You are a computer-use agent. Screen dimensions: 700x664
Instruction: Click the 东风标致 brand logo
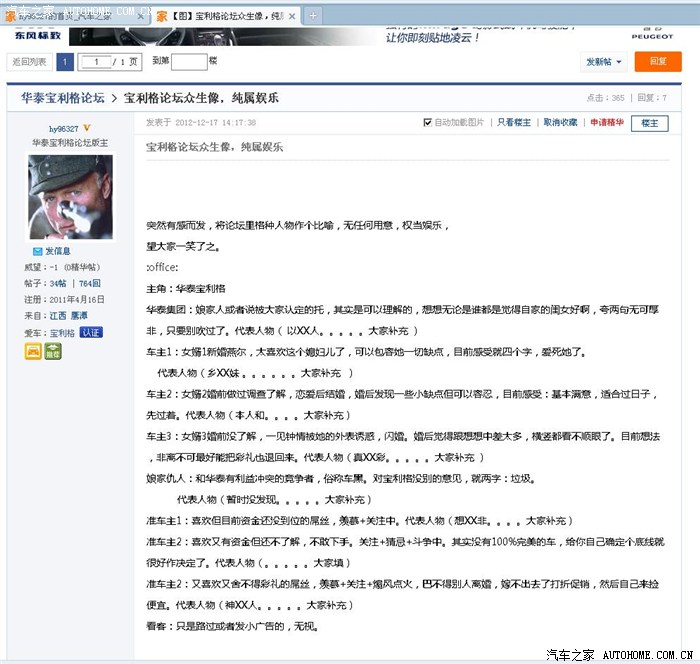38,36
